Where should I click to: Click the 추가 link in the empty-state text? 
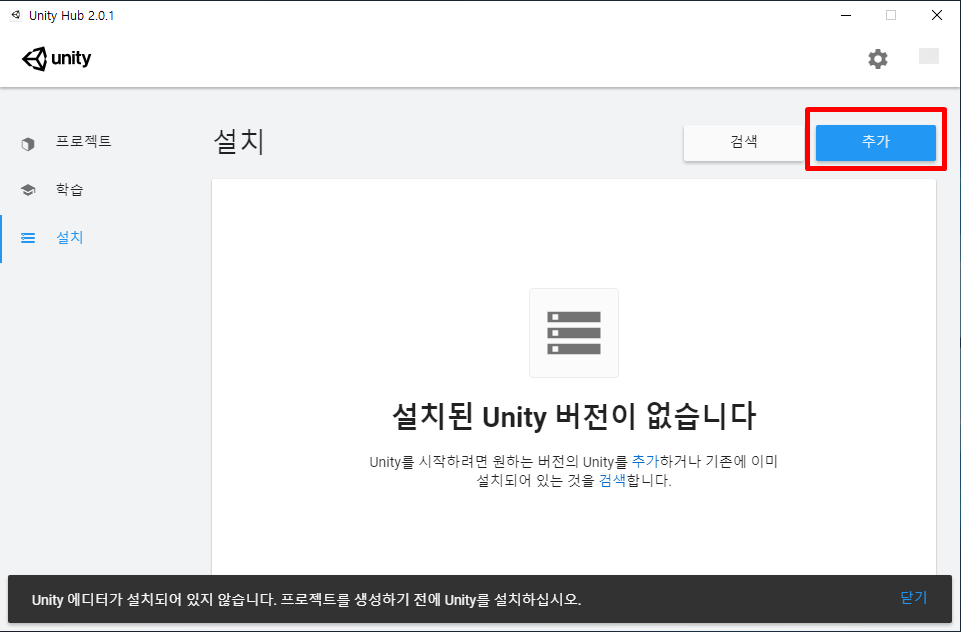pyautogui.click(x=645, y=462)
